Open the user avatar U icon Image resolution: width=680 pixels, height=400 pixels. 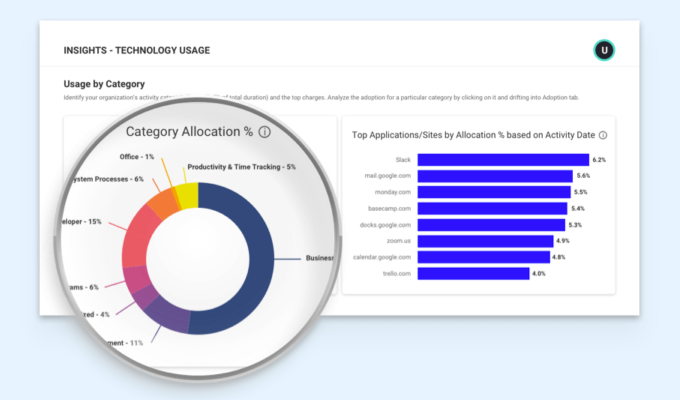[604, 50]
